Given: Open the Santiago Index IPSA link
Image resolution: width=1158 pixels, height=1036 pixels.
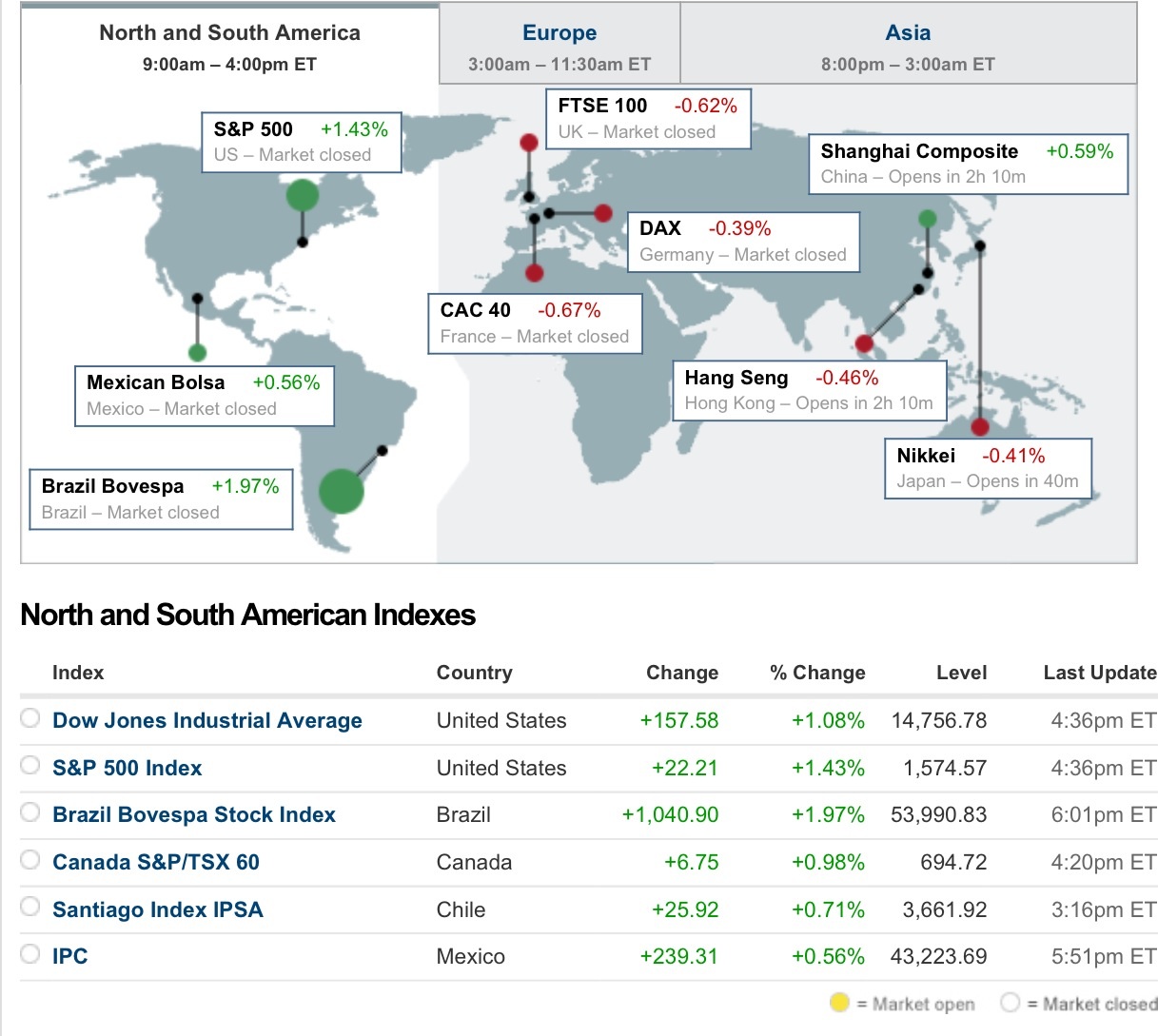Looking at the screenshot, I should [158, 909].
